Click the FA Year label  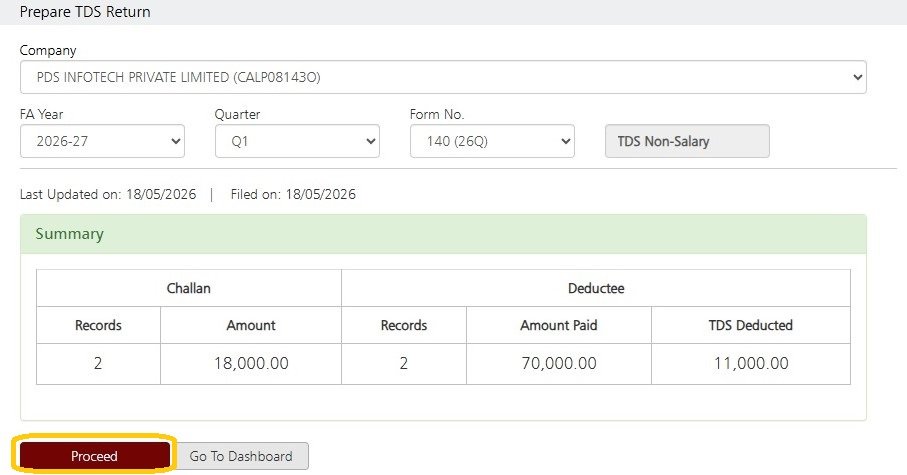pyautogui.click(x=42, y=114)
